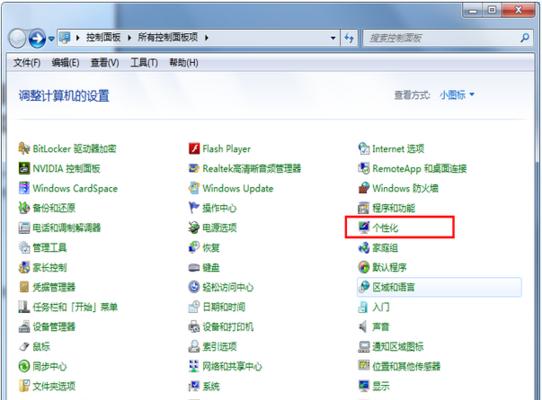
Task: Open the 家长控制 icon
Action: 24,267
